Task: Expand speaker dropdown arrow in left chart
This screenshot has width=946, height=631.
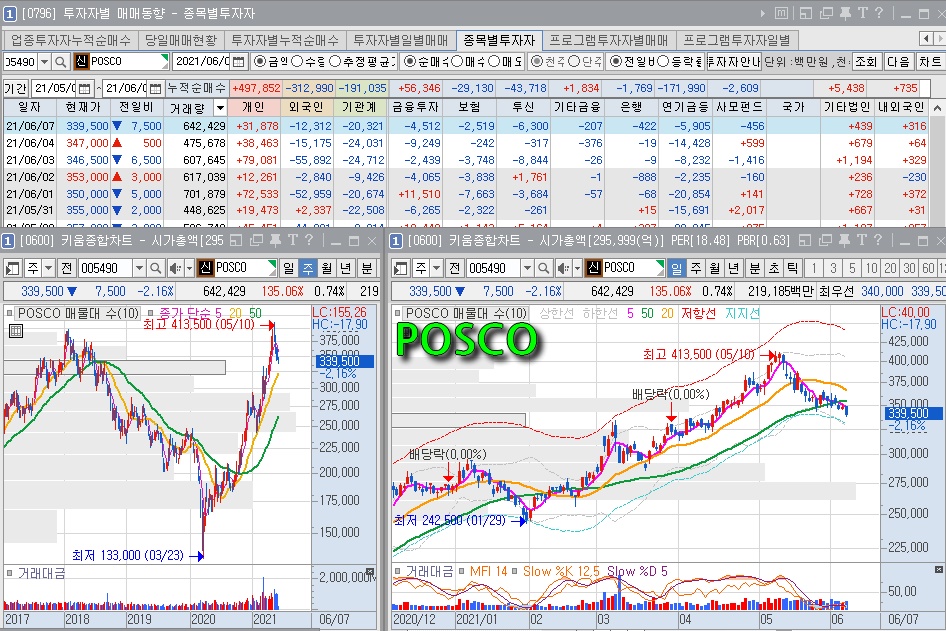Action: pyautogui.click(x=189, y=268)
